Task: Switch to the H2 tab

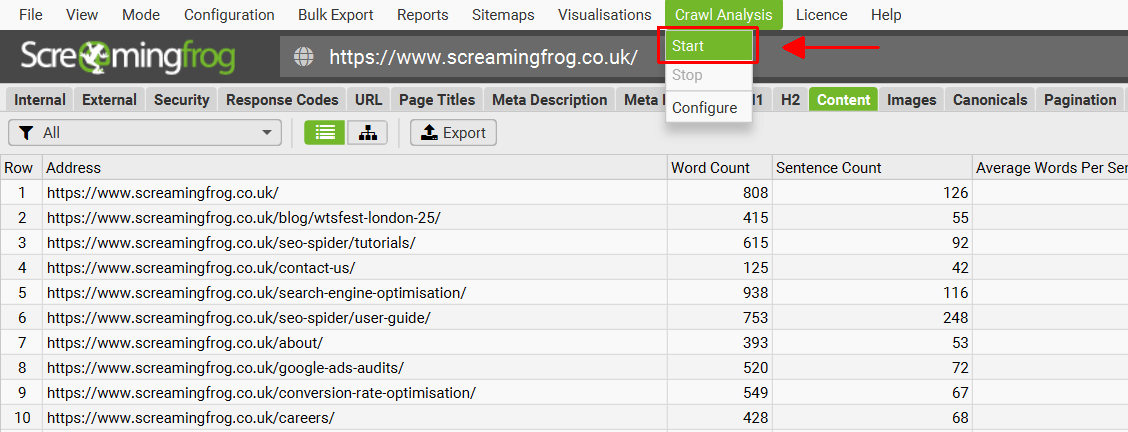Action: click(x=790, y=100)
